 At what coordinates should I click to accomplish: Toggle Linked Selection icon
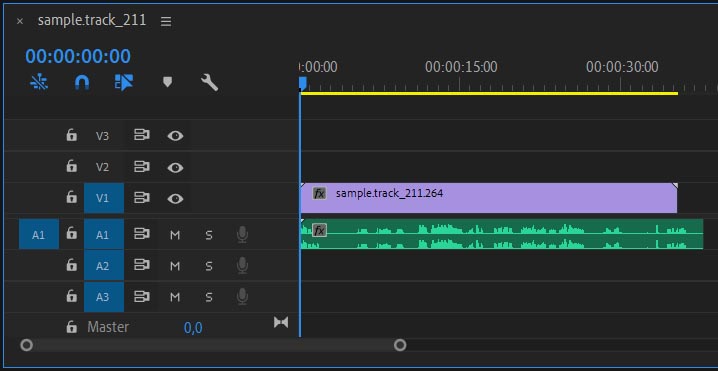[124, 82]
